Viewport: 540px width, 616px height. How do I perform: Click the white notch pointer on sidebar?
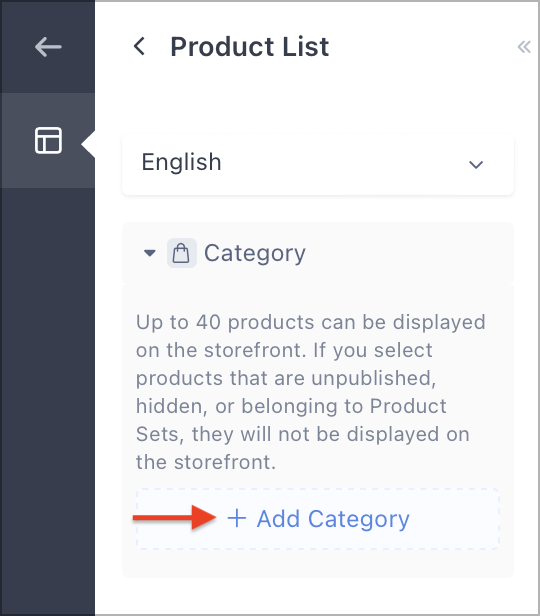point(88,145)
